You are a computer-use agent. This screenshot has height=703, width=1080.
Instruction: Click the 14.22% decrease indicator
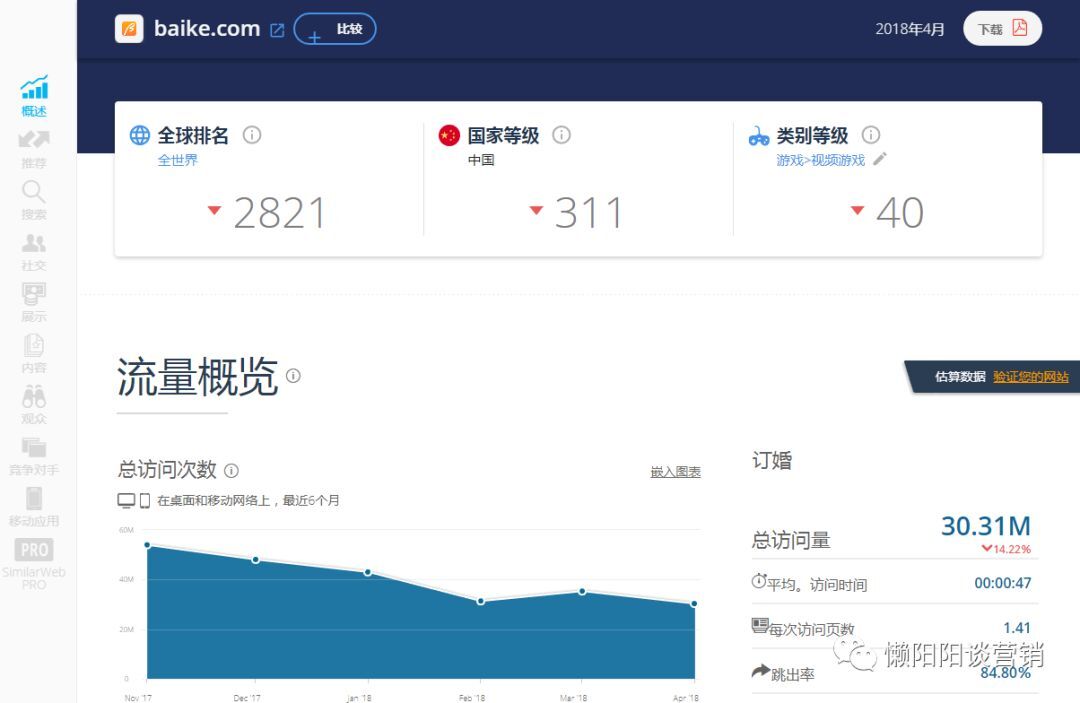(x=1006, y=549)
